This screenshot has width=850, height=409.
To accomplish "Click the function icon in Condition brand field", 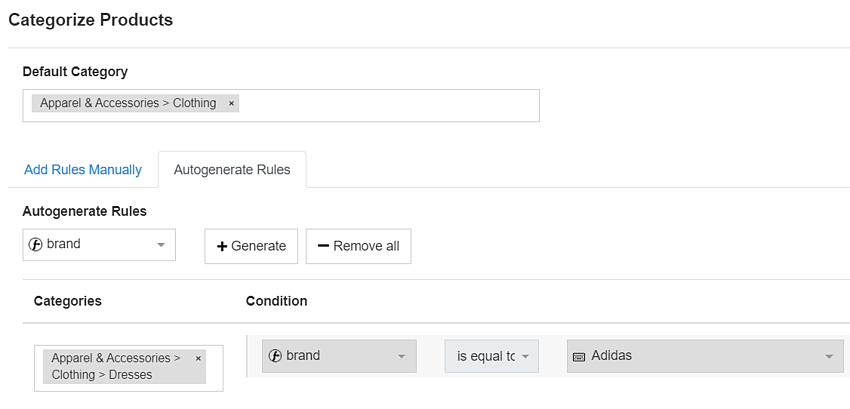I will tap(275, 355).
